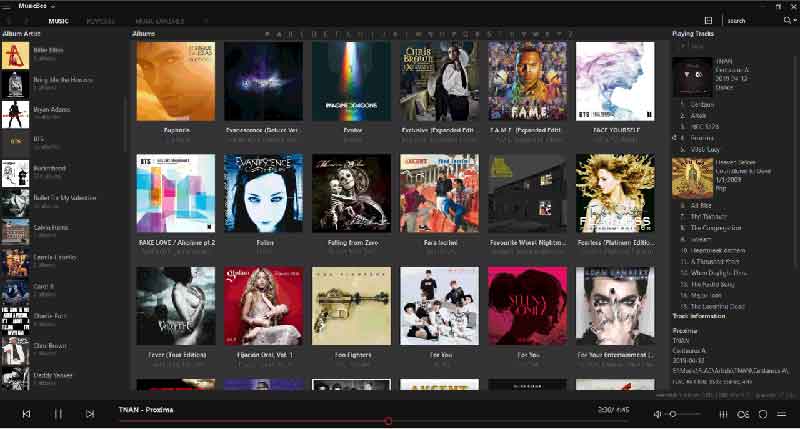800x429 pixels.
Task: Open the third tab in the tab bar
Action: point(160,21)
